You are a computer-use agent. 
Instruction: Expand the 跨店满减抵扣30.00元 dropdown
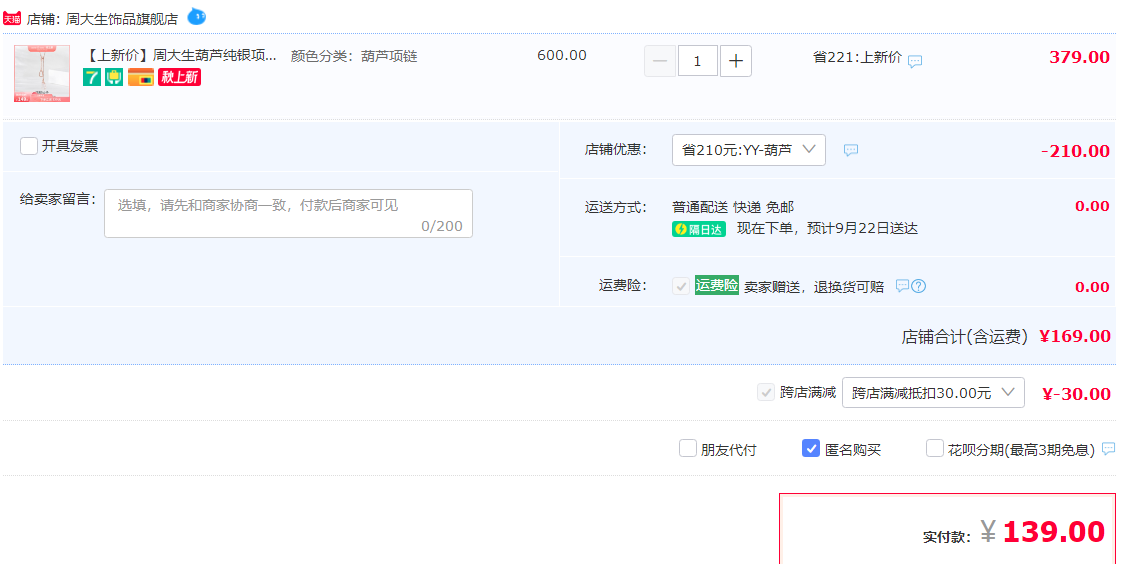pyautogui.click(x=934, y=392)
